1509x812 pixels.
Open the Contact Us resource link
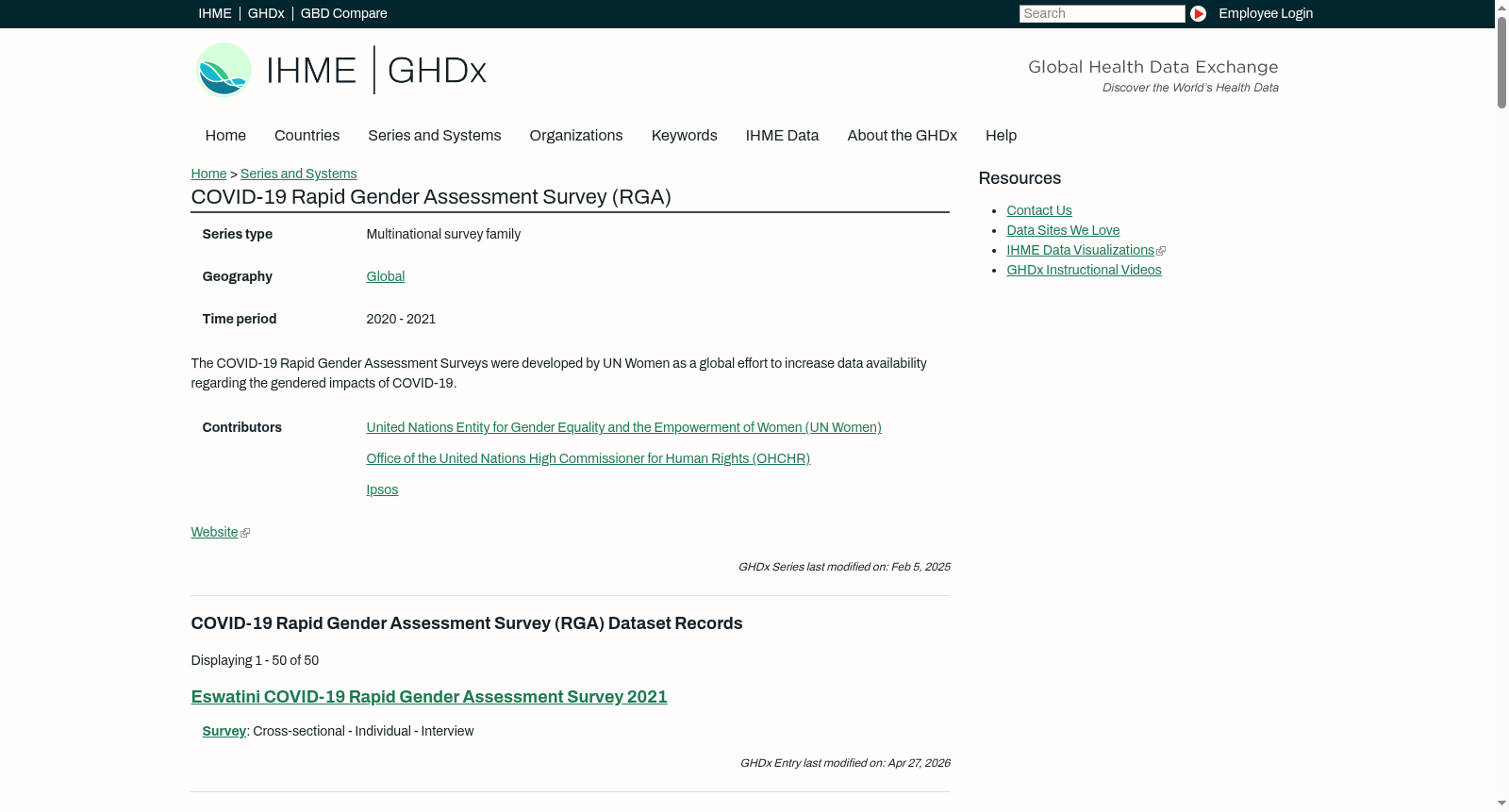click(x=1039, y=210)
